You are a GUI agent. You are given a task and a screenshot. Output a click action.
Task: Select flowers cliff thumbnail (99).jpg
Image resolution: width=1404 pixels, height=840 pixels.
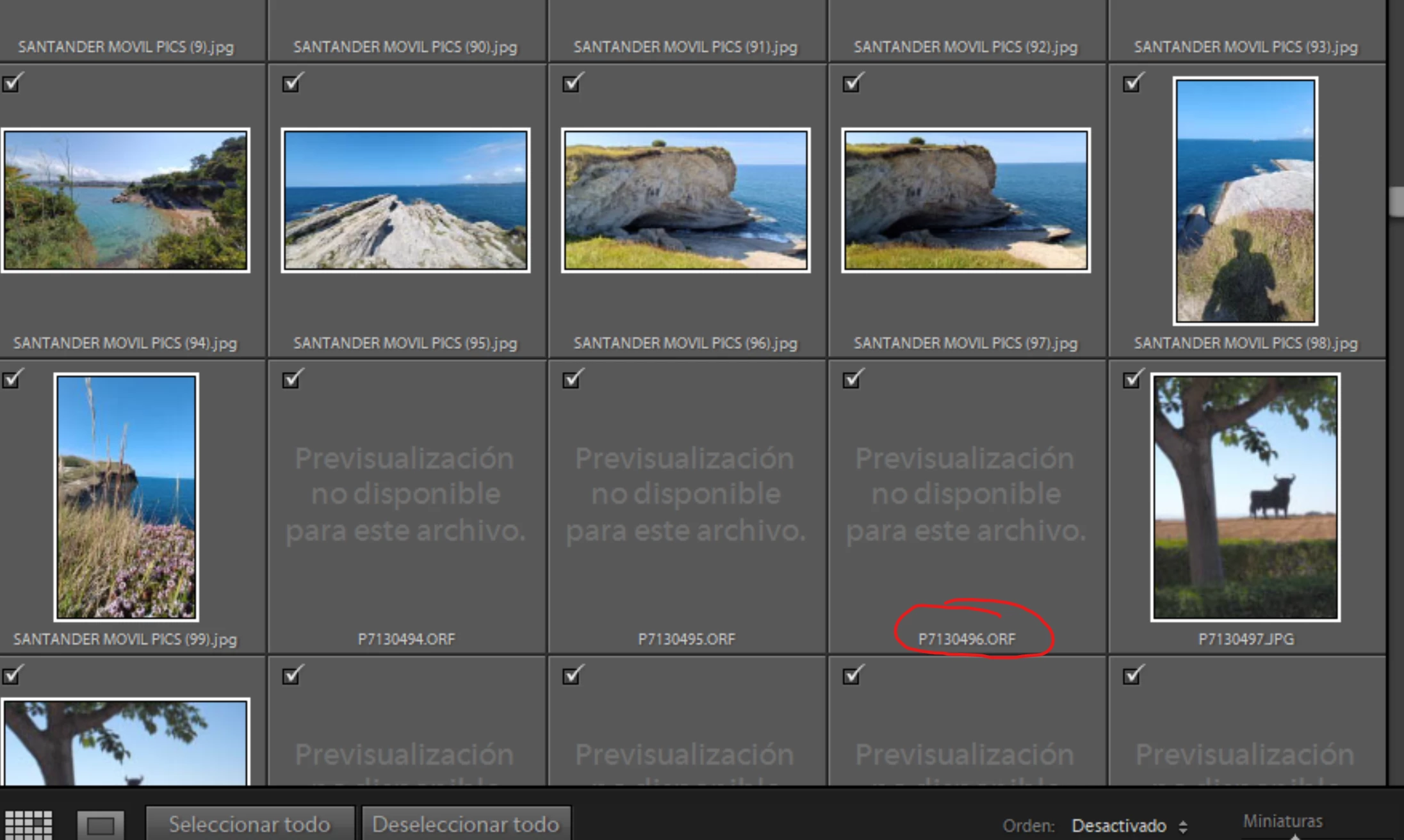click(x=126, y=497)
